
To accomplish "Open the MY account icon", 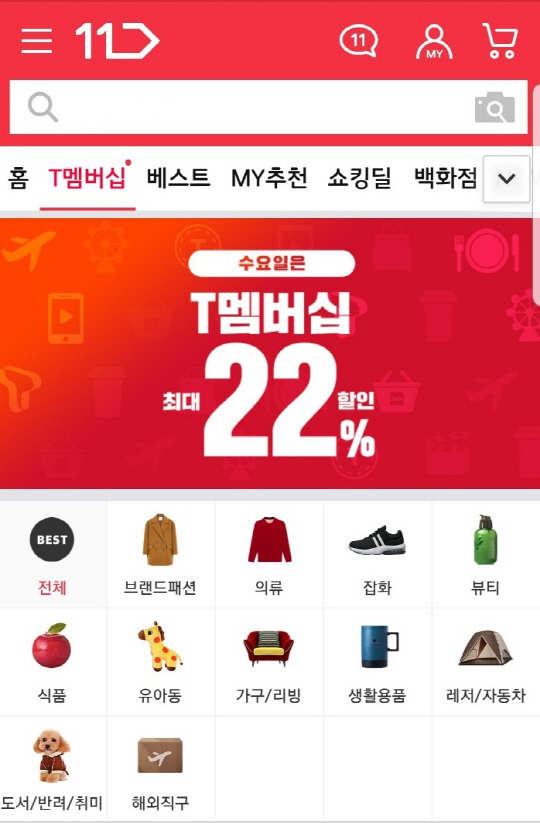I will 434,41.
